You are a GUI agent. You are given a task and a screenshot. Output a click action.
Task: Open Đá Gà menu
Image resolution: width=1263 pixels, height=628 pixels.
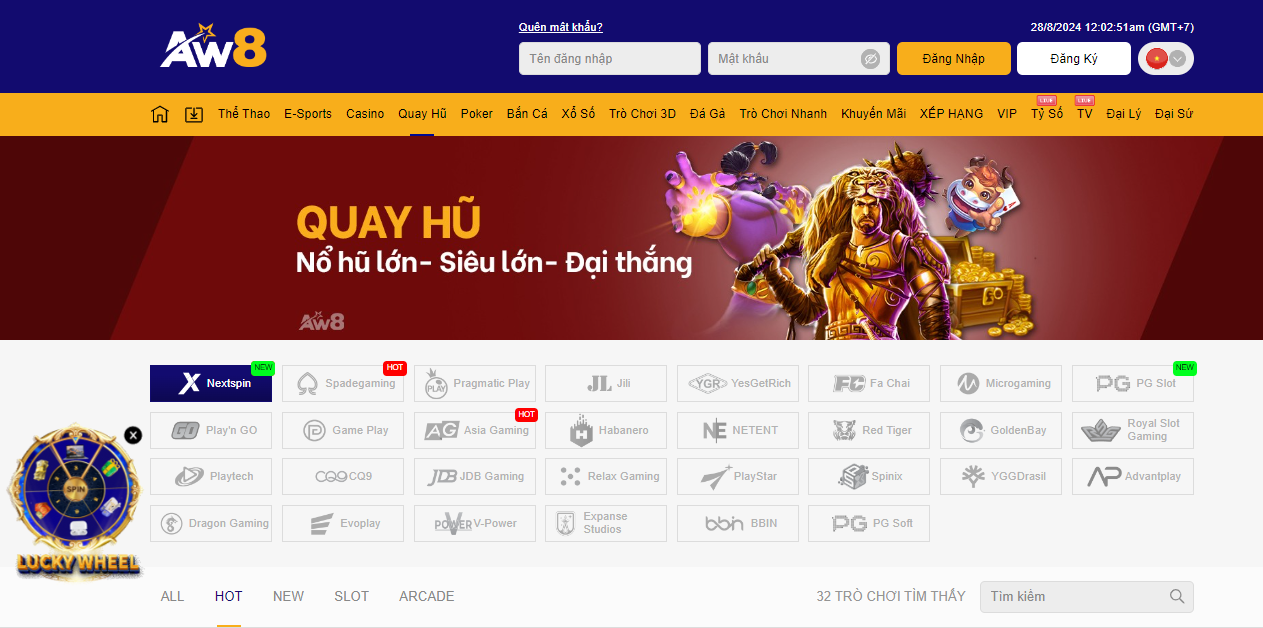[x=708, y=114]
